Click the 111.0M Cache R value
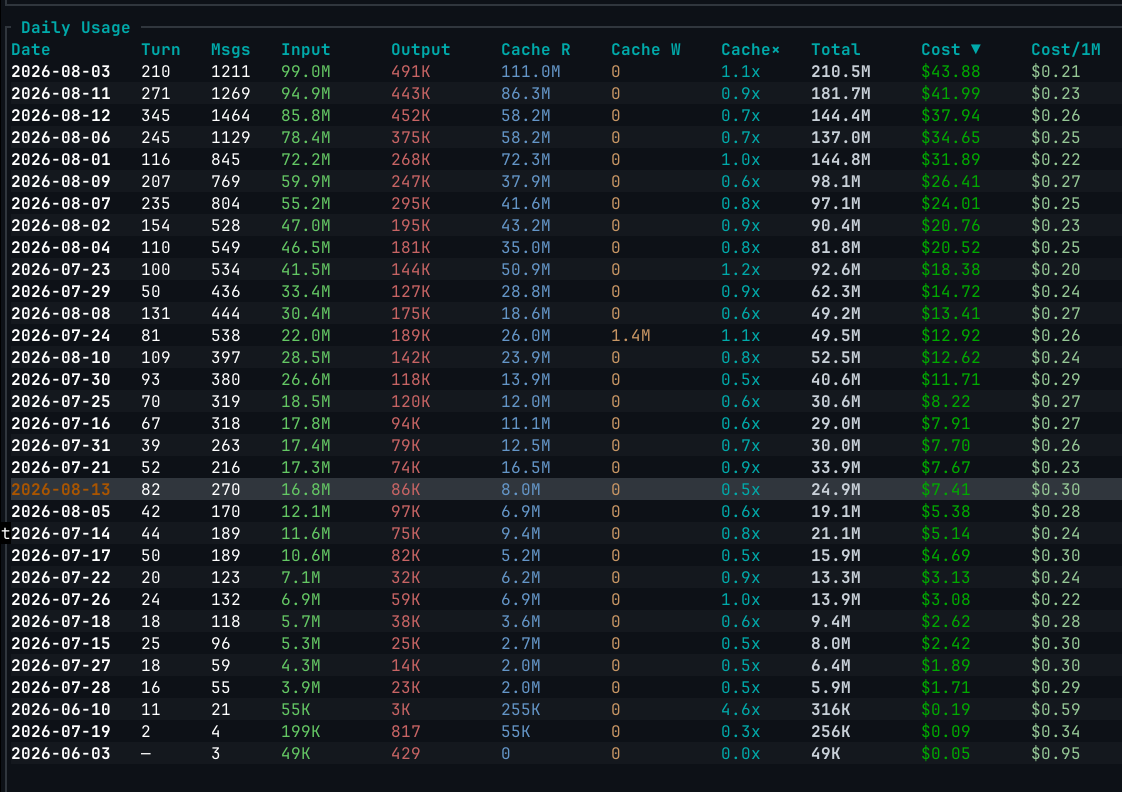This screenshot has height=792, width=1122. point(531,72)
